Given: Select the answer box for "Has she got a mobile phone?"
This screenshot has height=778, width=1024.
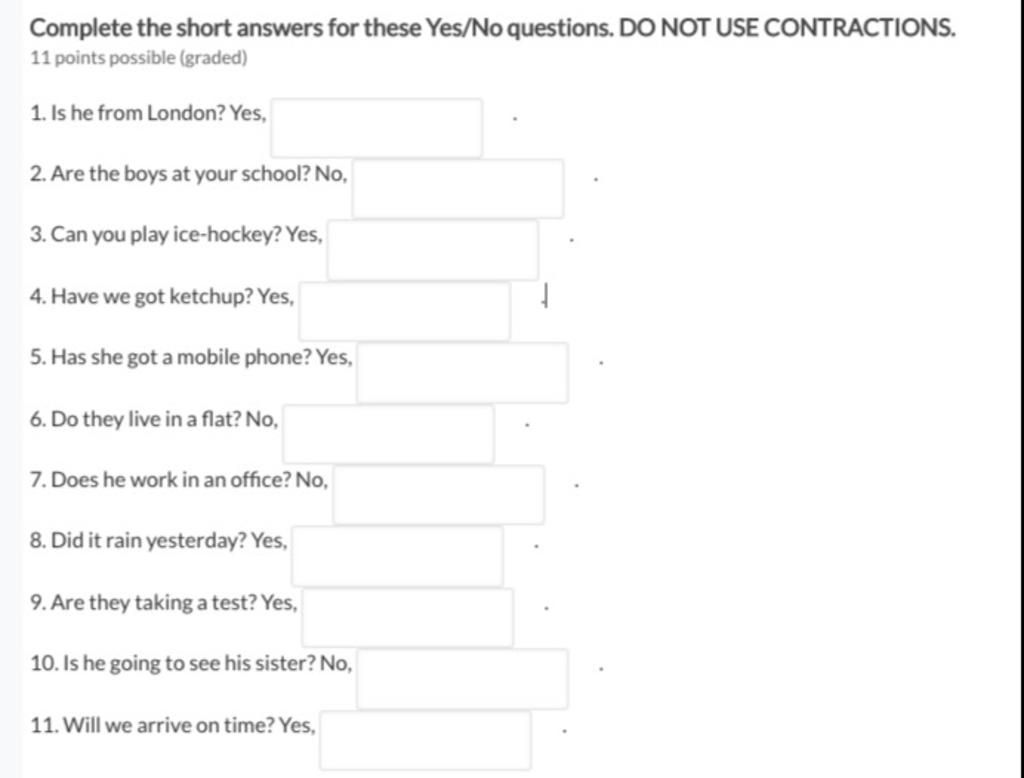Looking at the screenshot, I should 462,372.
